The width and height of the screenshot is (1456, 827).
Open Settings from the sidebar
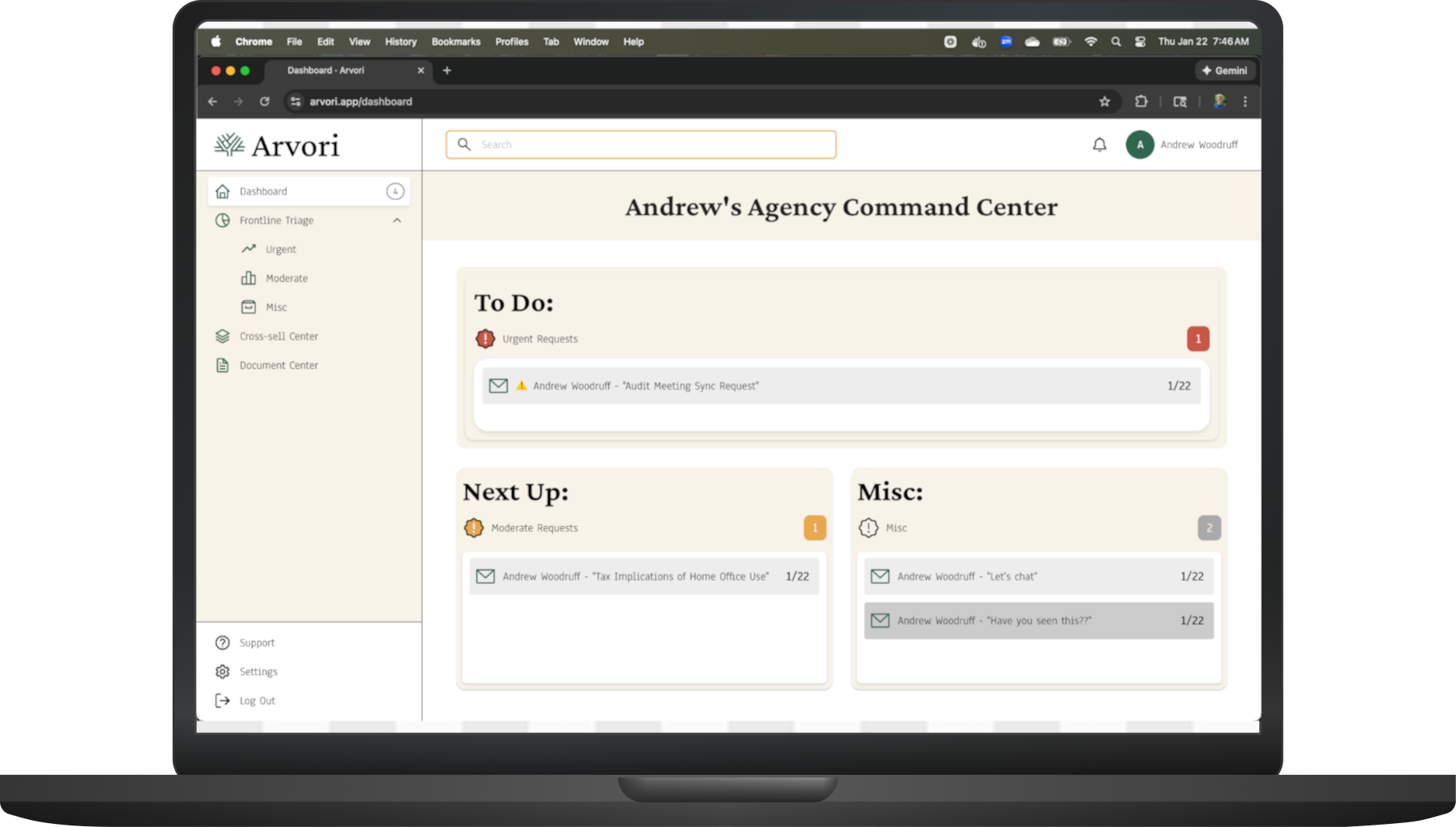(x=257, y=671)
